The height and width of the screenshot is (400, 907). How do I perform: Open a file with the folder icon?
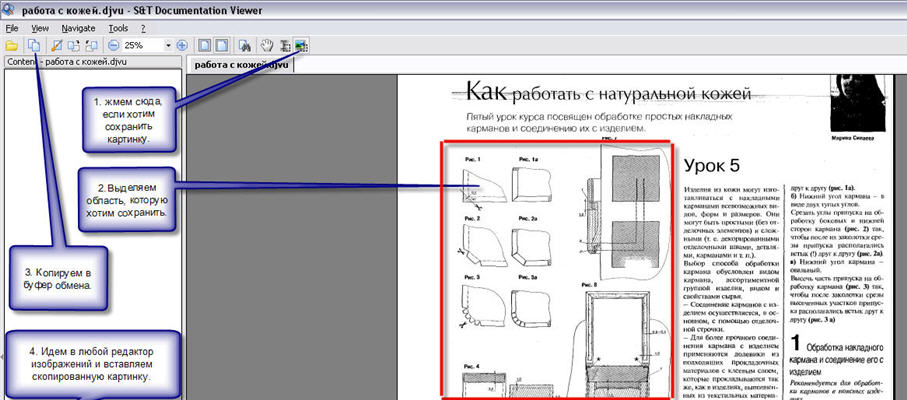tap(11, 45)
